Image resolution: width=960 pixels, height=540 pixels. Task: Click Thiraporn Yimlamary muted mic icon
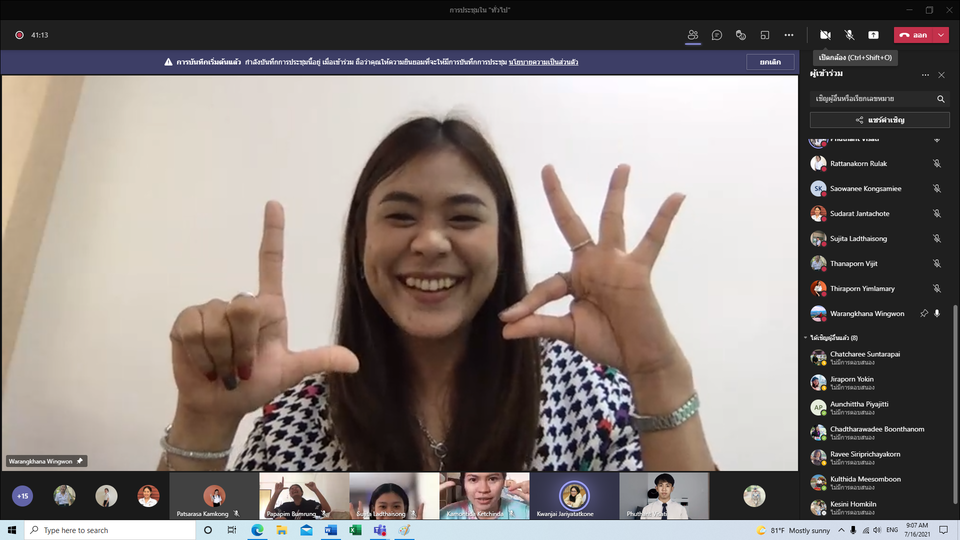click(x=937, y=288)
